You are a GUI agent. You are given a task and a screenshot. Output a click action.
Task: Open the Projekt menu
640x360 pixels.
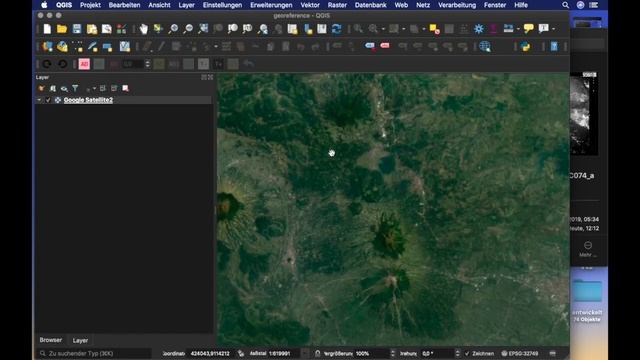click(90, 5)
